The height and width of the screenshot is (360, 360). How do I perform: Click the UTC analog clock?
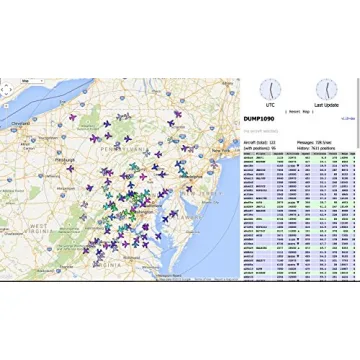point(270,89)
